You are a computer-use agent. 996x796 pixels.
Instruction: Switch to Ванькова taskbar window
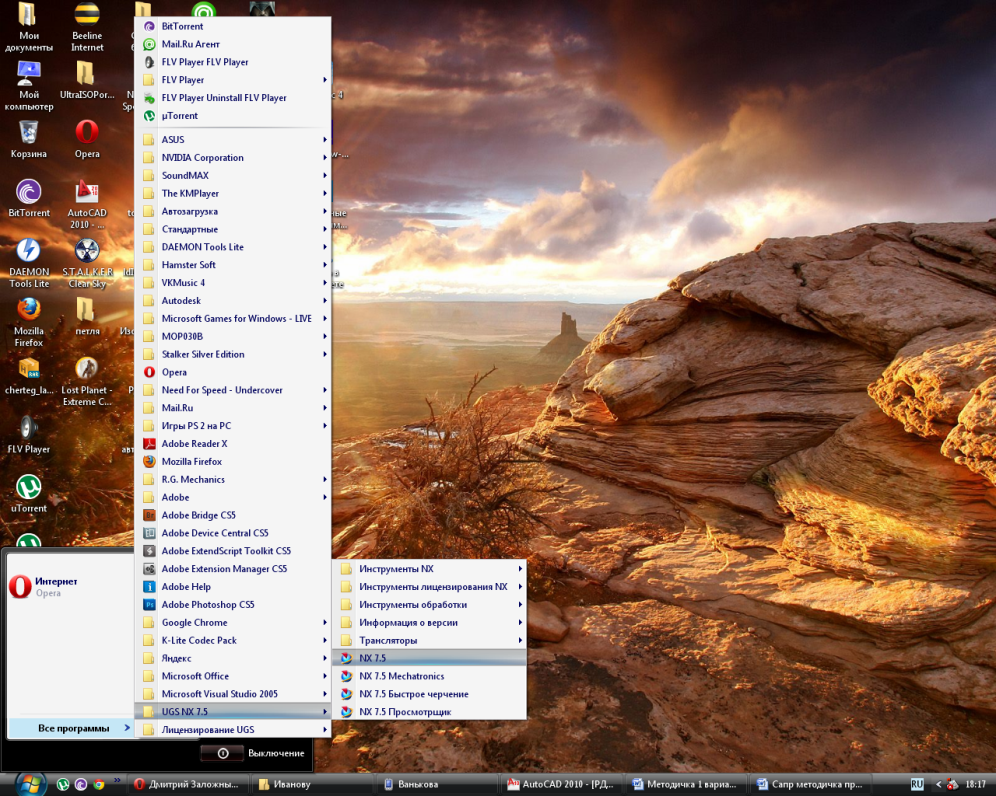pos(436,785)
